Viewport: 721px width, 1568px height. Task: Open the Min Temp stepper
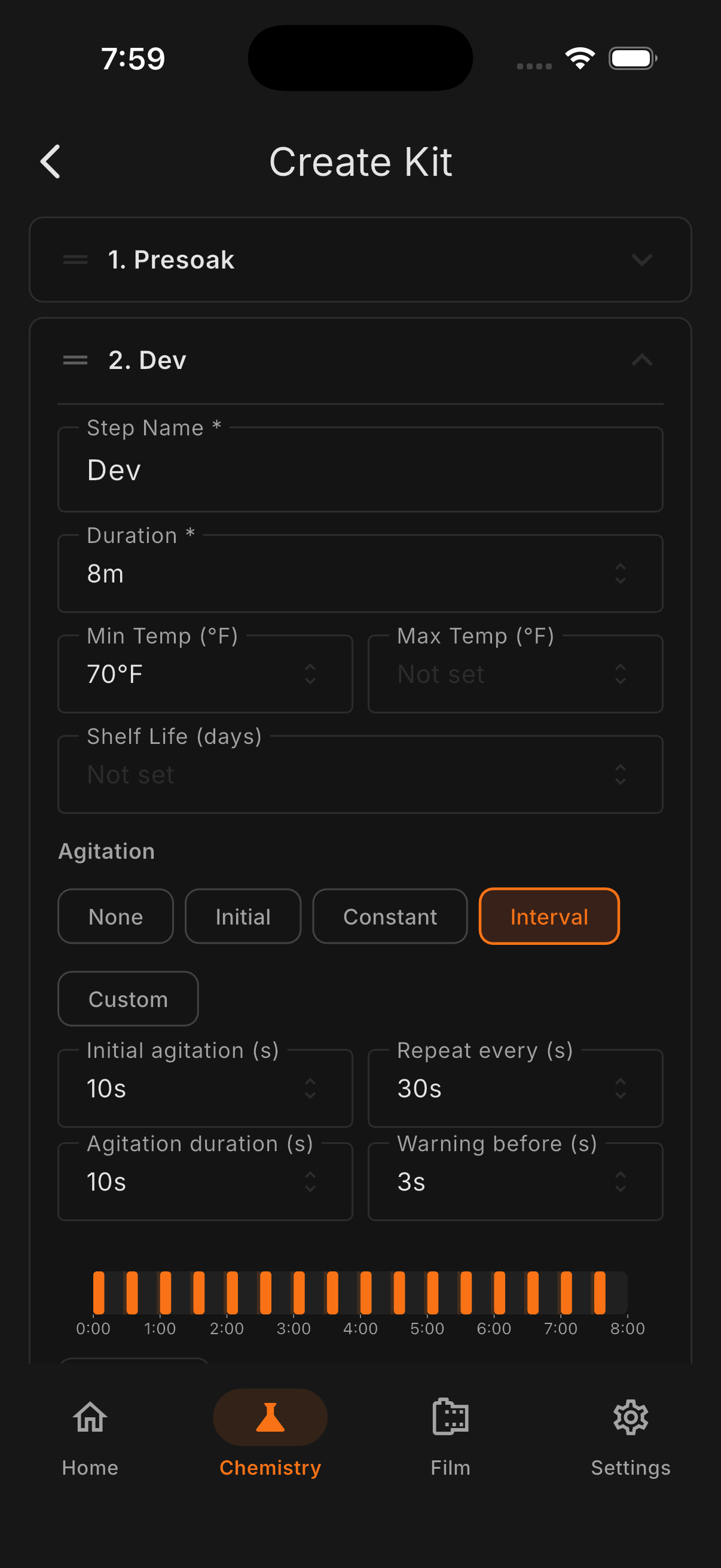click(x=310, y=674)
